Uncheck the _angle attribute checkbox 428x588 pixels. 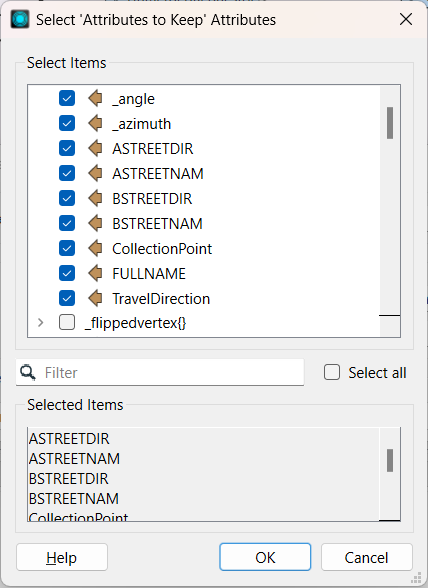click(67, 99)
